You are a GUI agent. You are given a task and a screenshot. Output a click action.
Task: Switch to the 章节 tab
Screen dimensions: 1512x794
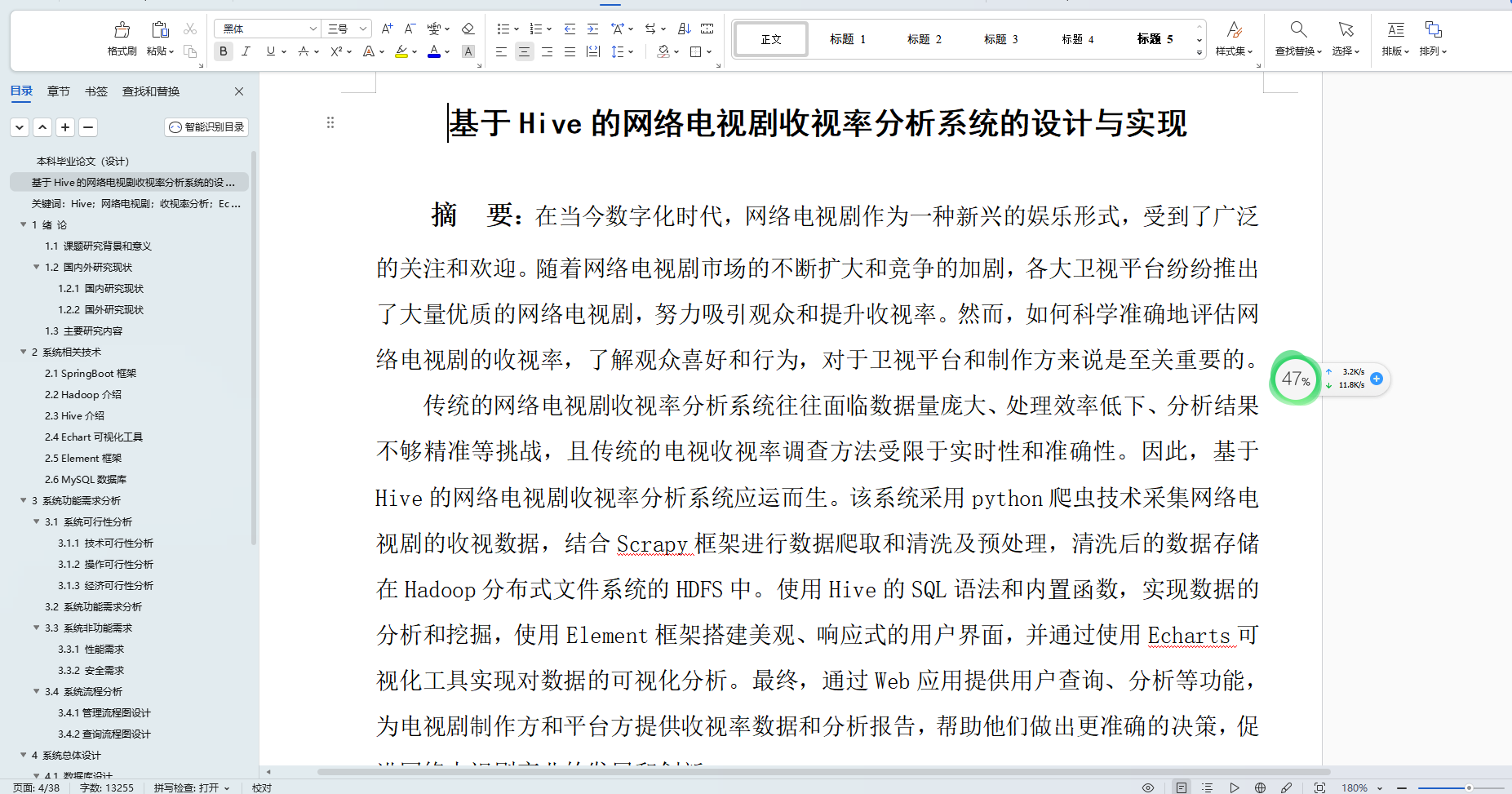click(59, 91)
